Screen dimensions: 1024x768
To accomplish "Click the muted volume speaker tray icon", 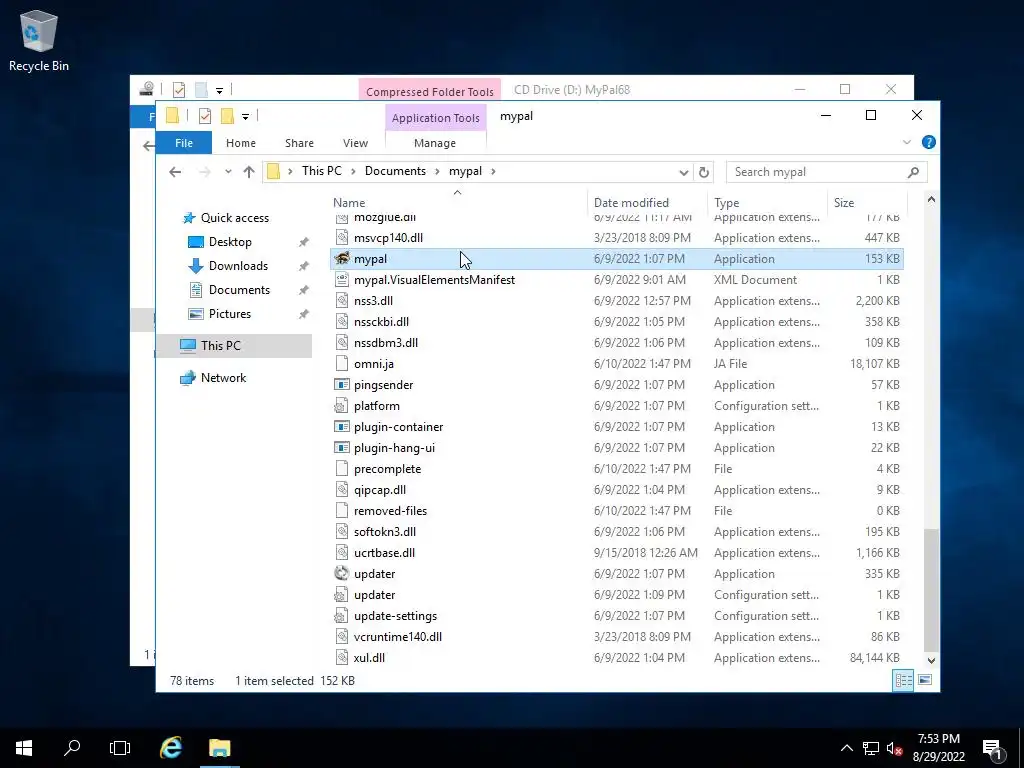I will pos(895,748).
